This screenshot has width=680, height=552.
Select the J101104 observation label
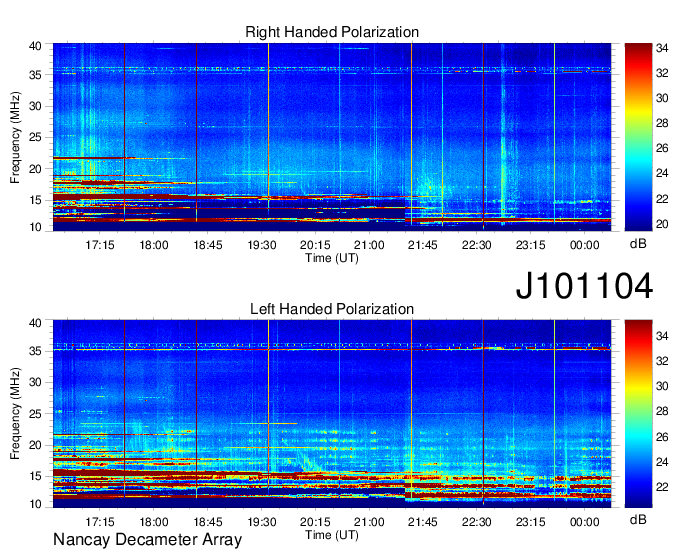(x=584, y=285)
